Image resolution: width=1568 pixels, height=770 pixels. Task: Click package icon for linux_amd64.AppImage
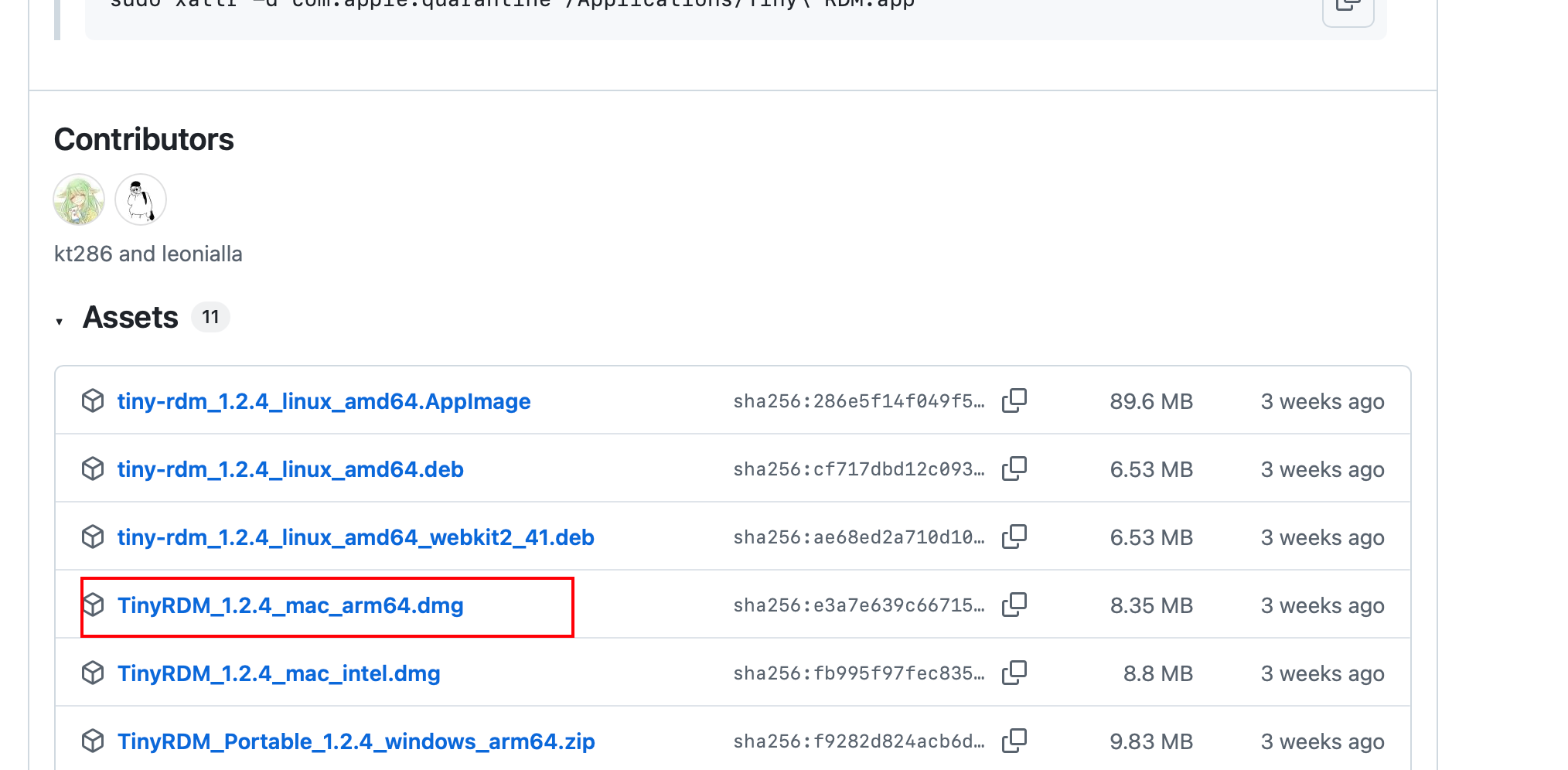point(93,400)
